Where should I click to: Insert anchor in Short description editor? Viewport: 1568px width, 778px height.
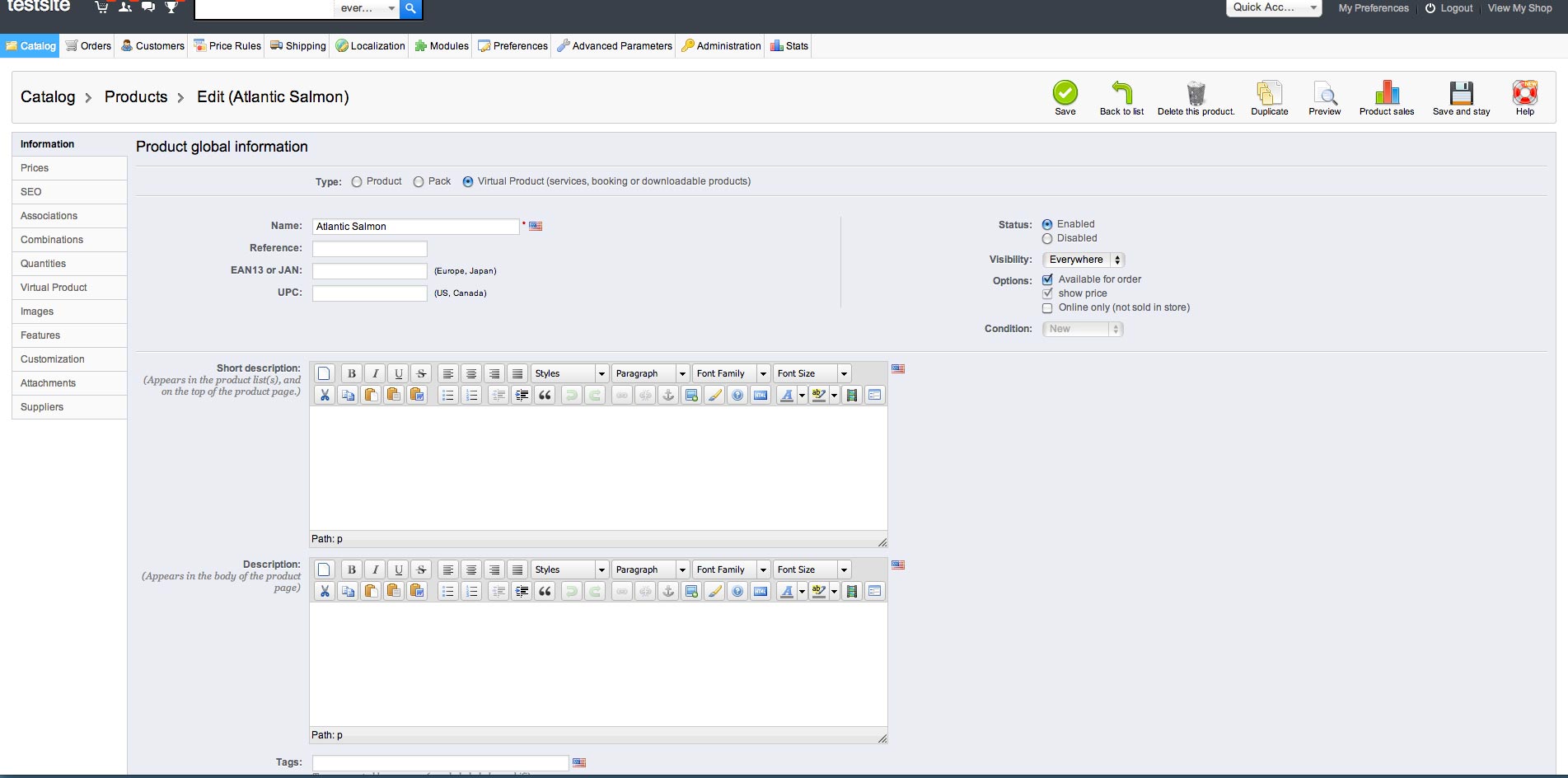[x=668, y=395]
